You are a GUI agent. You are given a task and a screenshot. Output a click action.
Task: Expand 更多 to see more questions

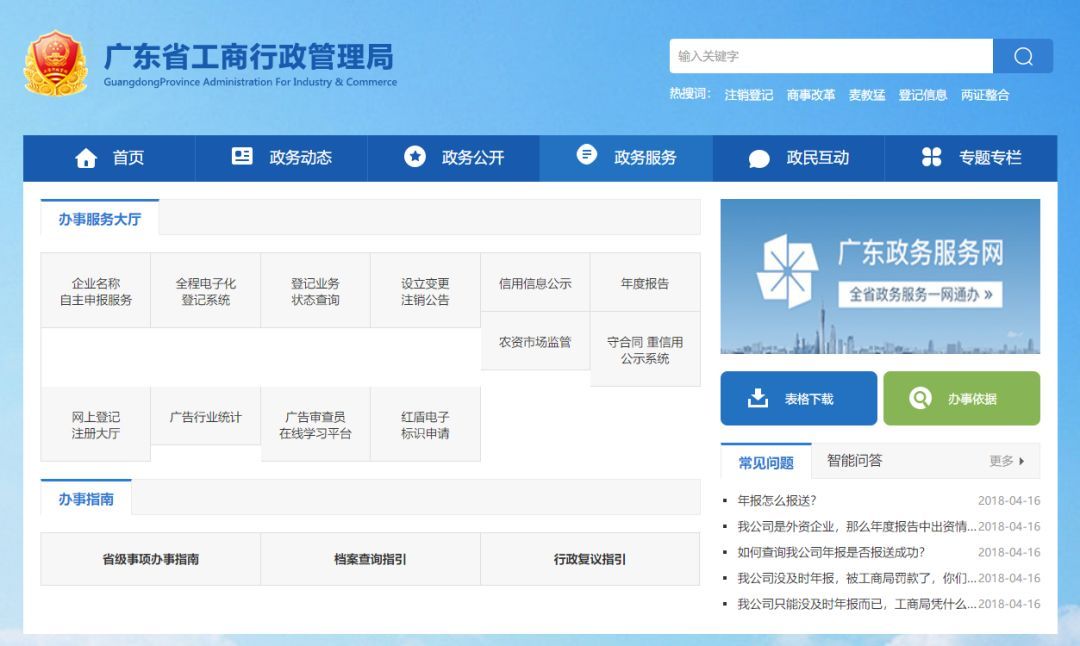click(x=999, y=461)
